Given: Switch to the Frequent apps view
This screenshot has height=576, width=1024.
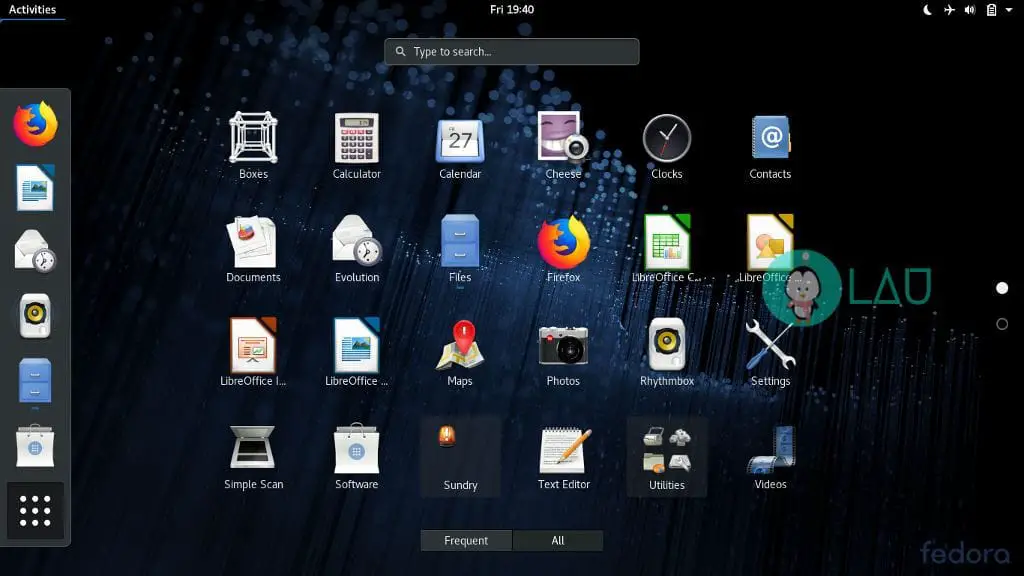Looking at the screenshot, I should (x=466, y=540).
